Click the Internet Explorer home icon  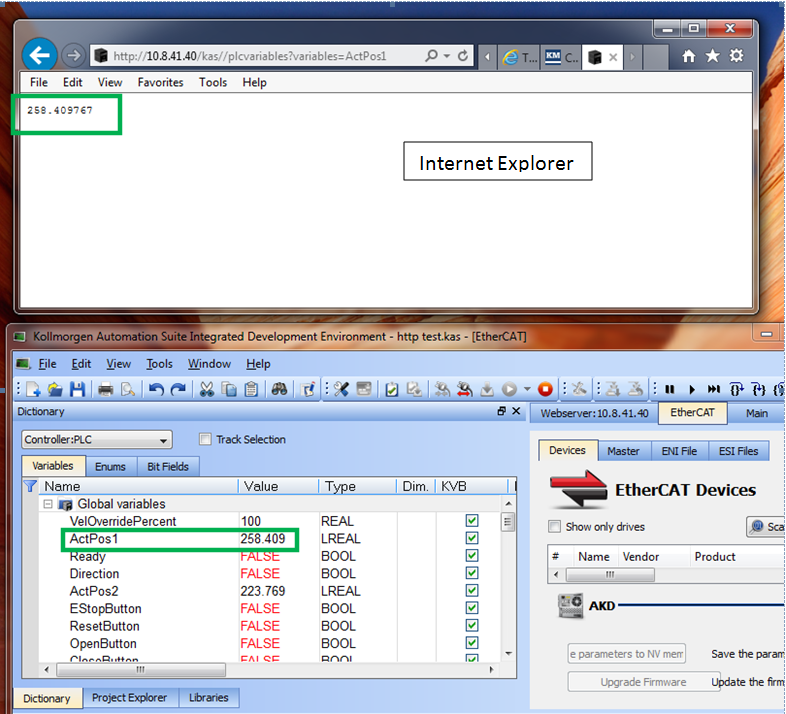point(689,56)
